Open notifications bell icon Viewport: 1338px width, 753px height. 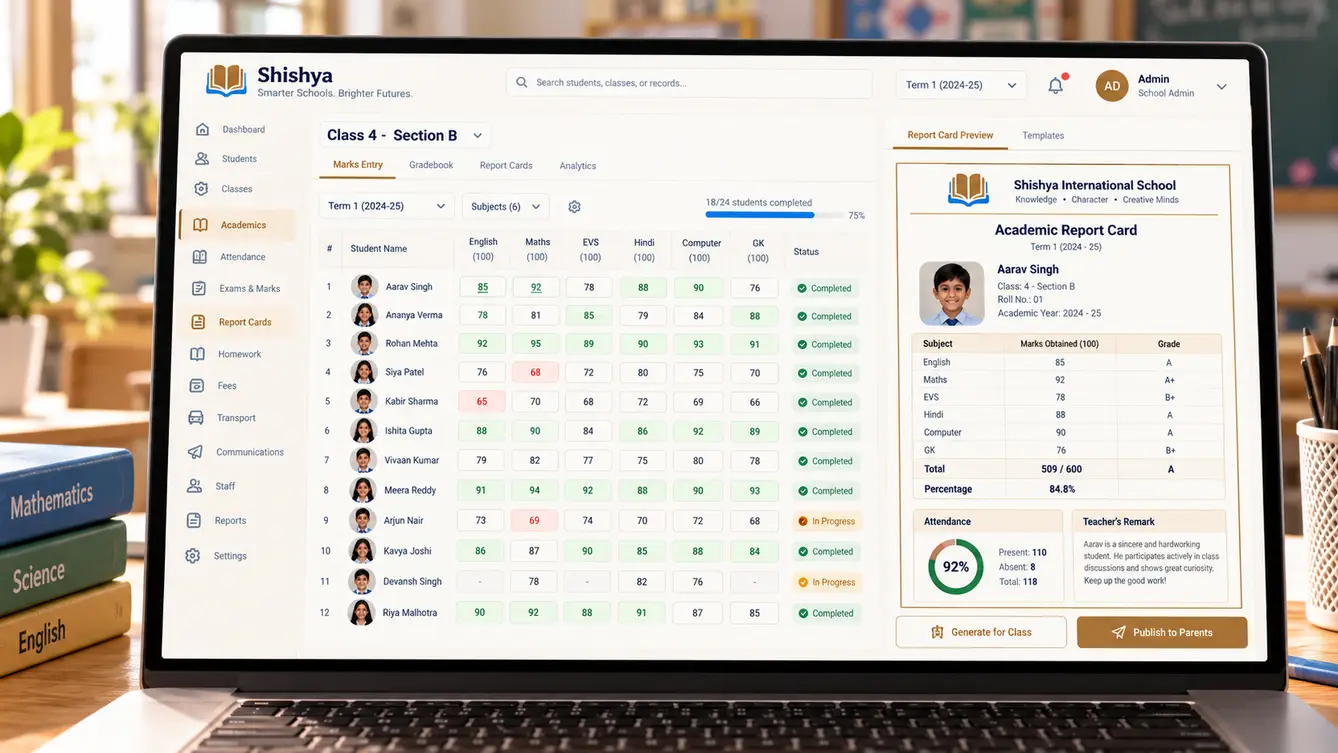(x=1056, y=85)
